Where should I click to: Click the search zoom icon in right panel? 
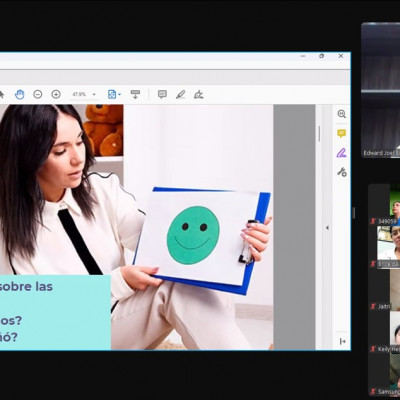(341, 114)
